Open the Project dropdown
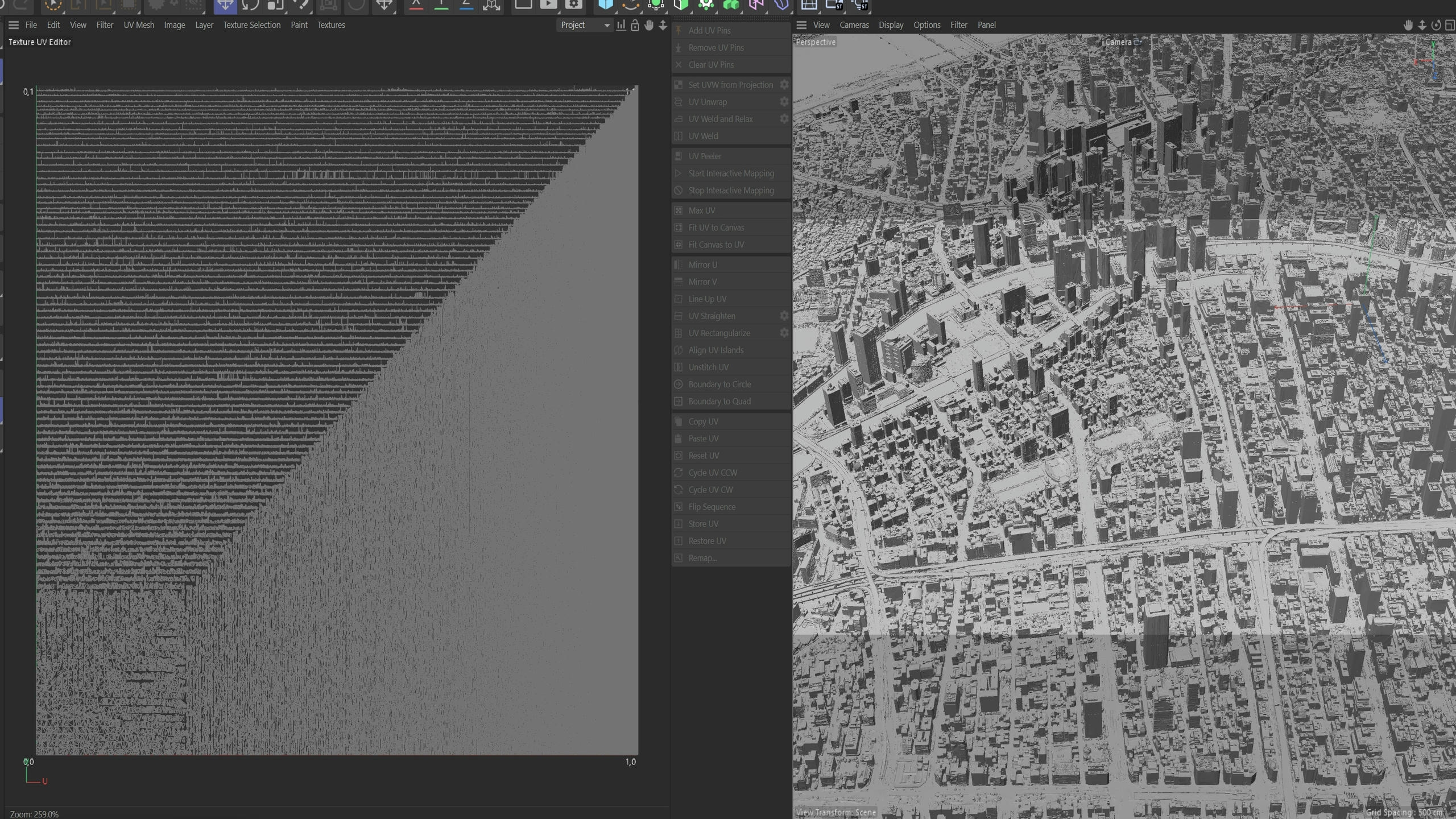The width and height of the screenshot is (1456, 819). (x=585, y=25)
